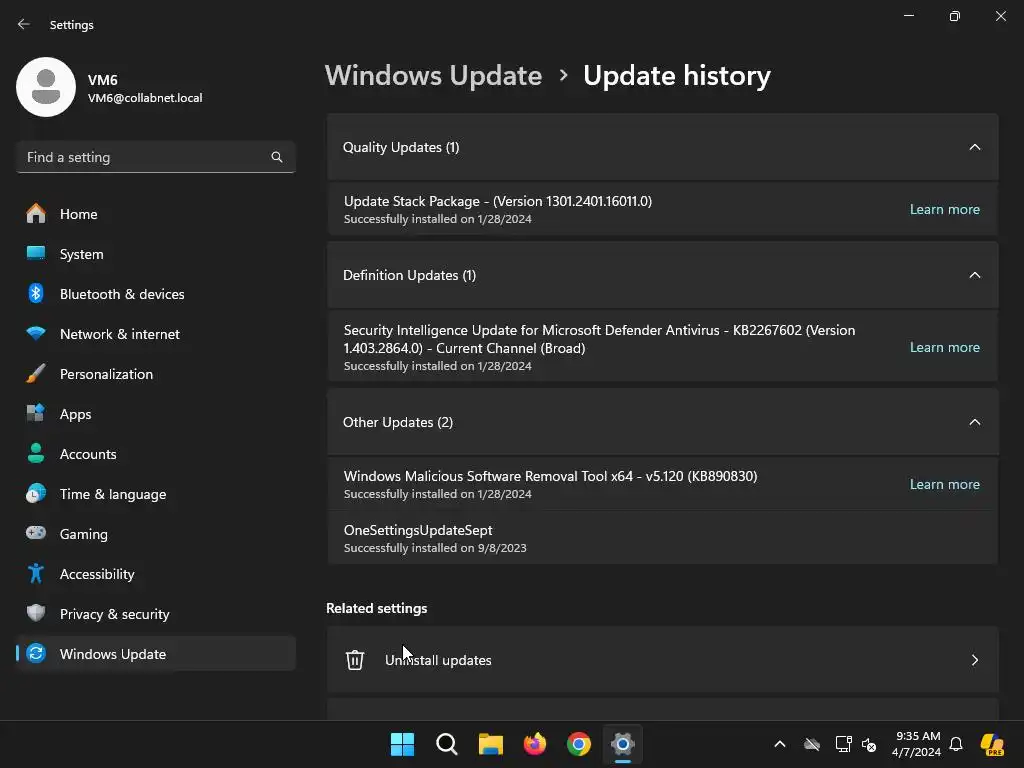Click Windows Update breadcrumb link

coord(433,76)
